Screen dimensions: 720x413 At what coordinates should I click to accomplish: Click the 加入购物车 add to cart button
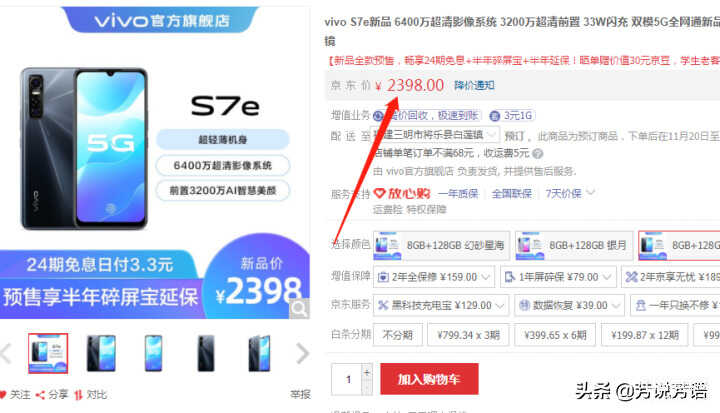click(429, 379)
